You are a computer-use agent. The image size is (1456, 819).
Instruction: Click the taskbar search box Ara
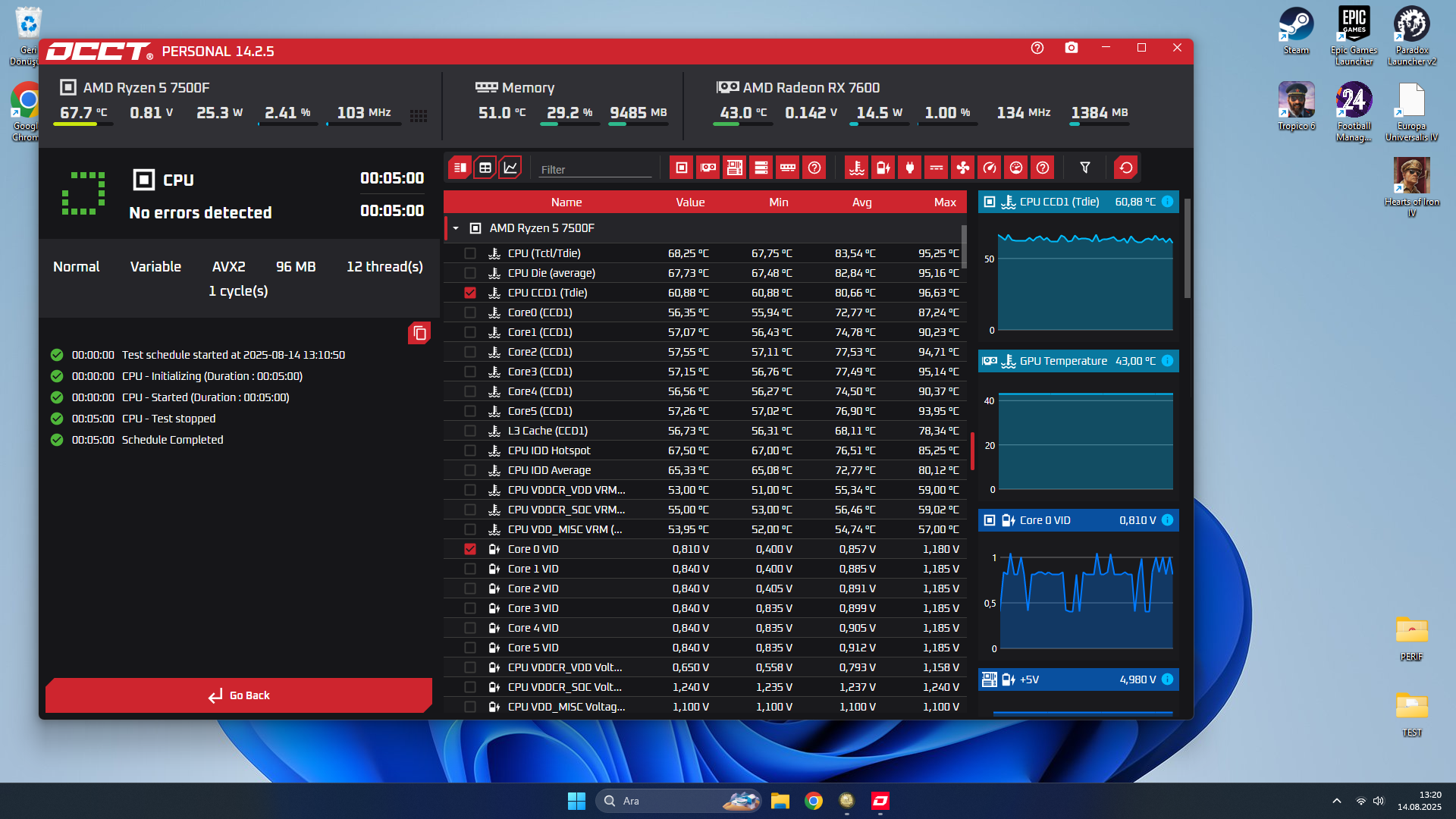679,801
